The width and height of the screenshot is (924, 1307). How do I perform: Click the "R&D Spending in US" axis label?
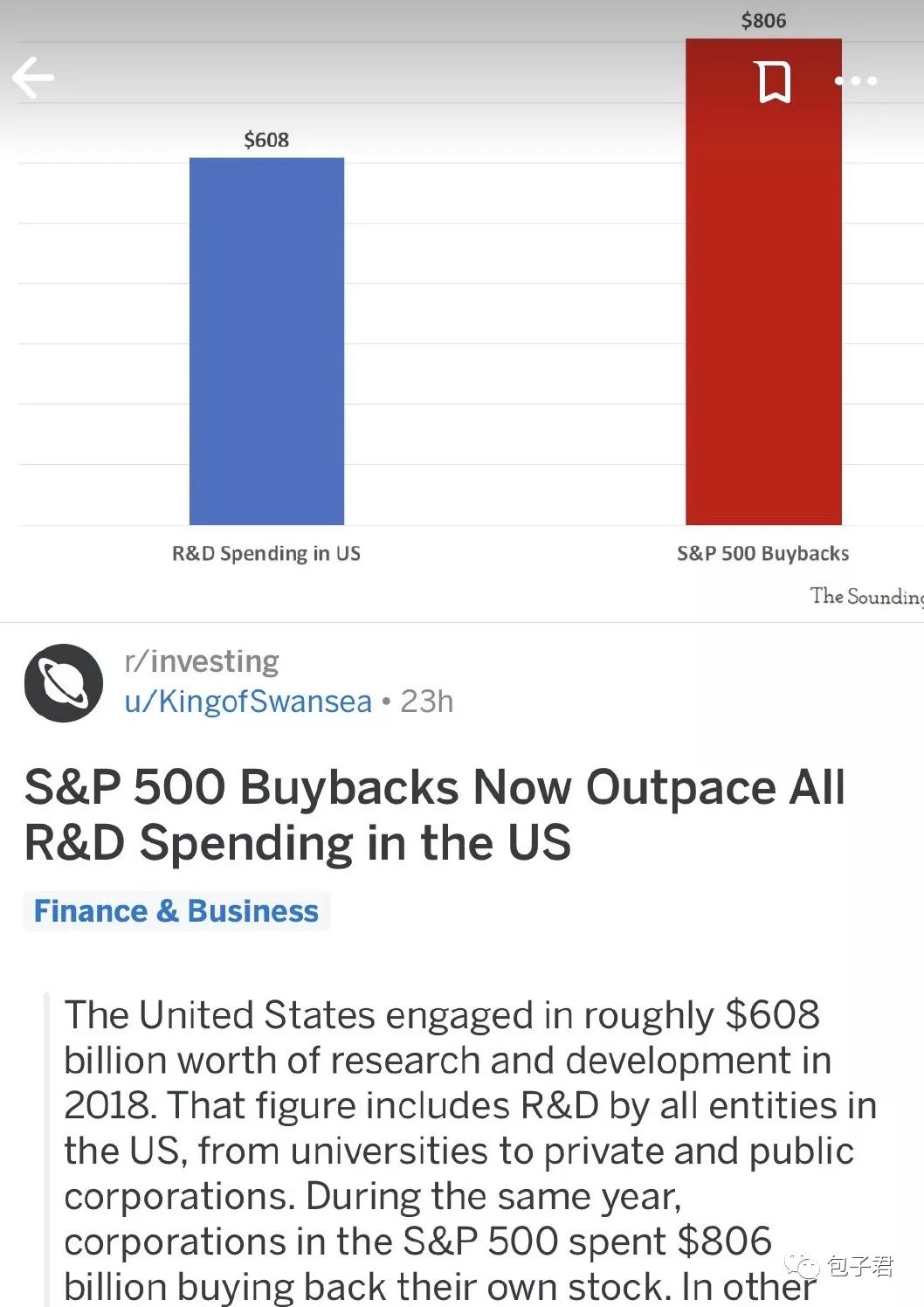(266, 553)
